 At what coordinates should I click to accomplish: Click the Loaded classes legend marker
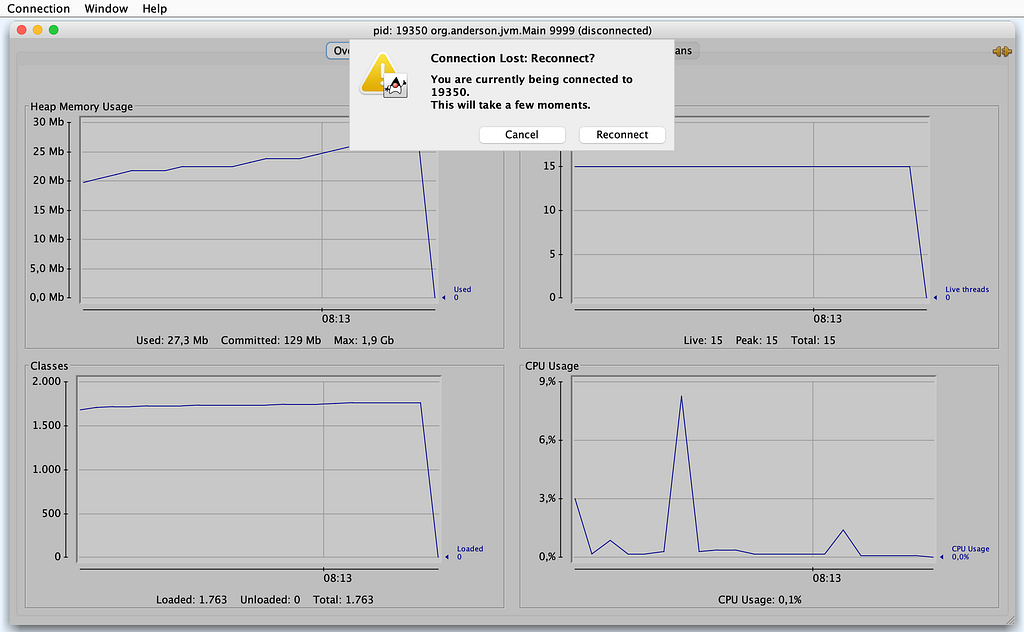[447, 557]
